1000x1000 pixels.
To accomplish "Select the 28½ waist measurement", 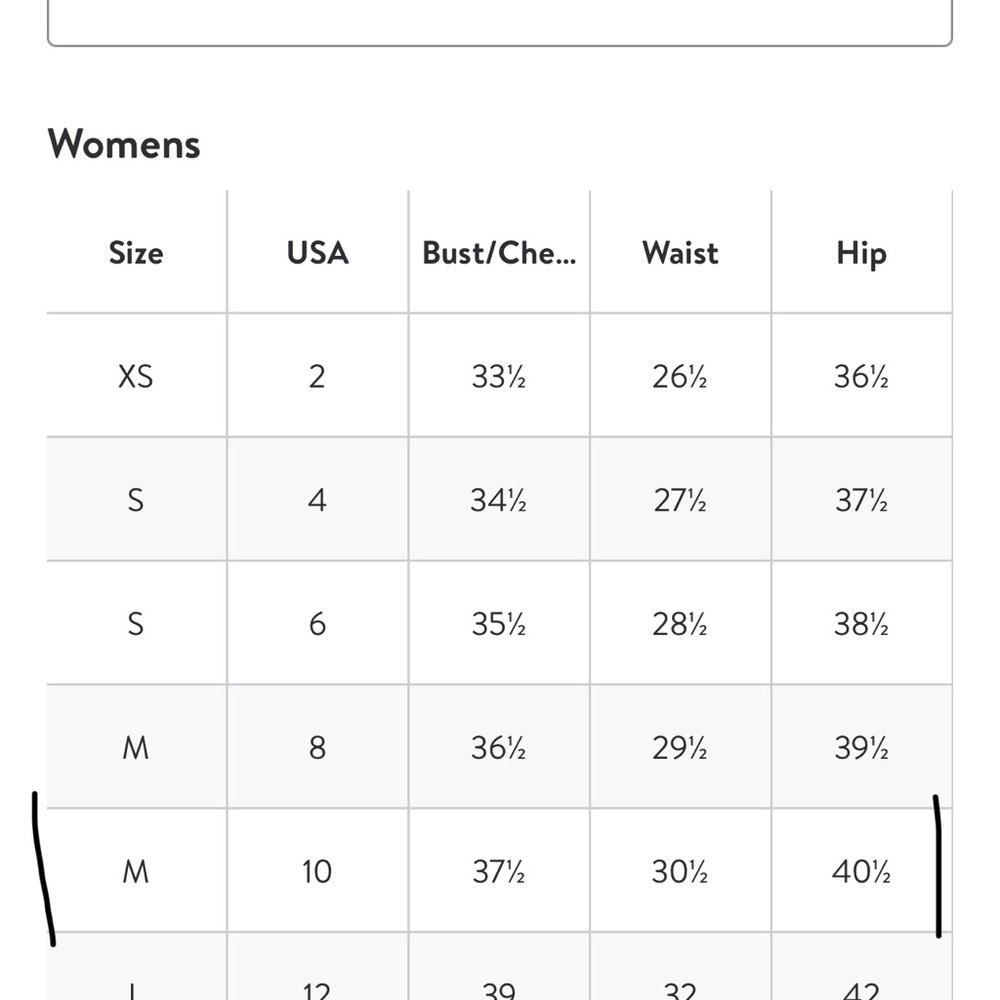I will (x=680, y=624).
